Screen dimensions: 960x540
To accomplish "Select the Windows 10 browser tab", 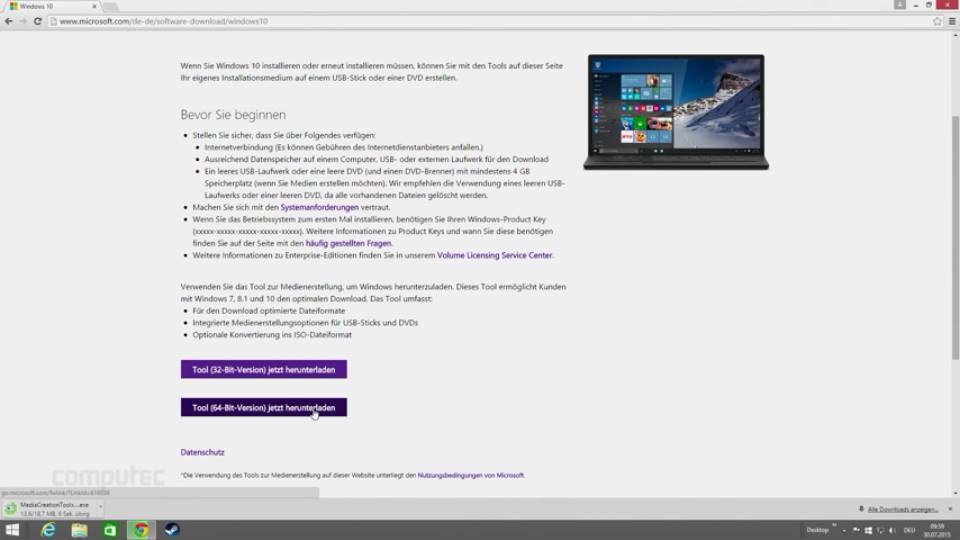I will coord(52,6).
